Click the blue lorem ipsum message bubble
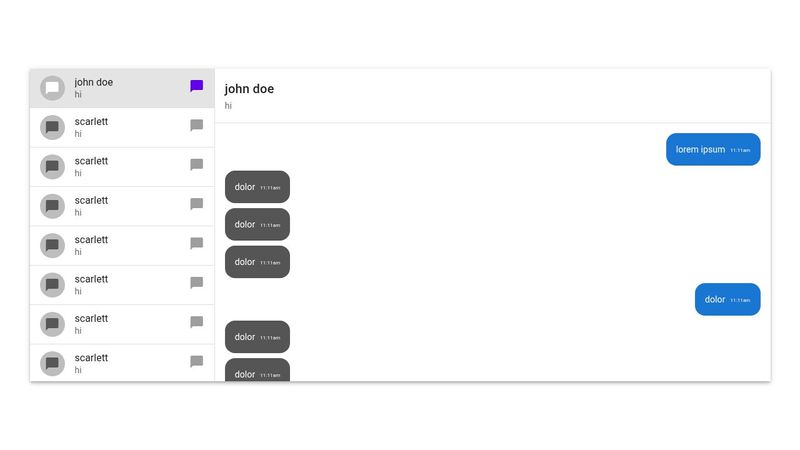The height and width of the screenshot is (450, 800). pos(713,149)
